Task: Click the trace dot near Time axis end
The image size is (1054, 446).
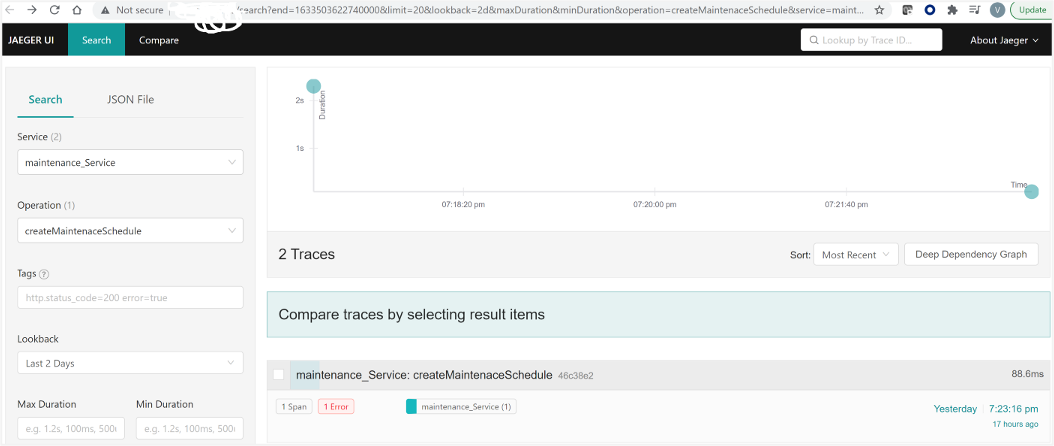Action: [x=1031, y=192]
